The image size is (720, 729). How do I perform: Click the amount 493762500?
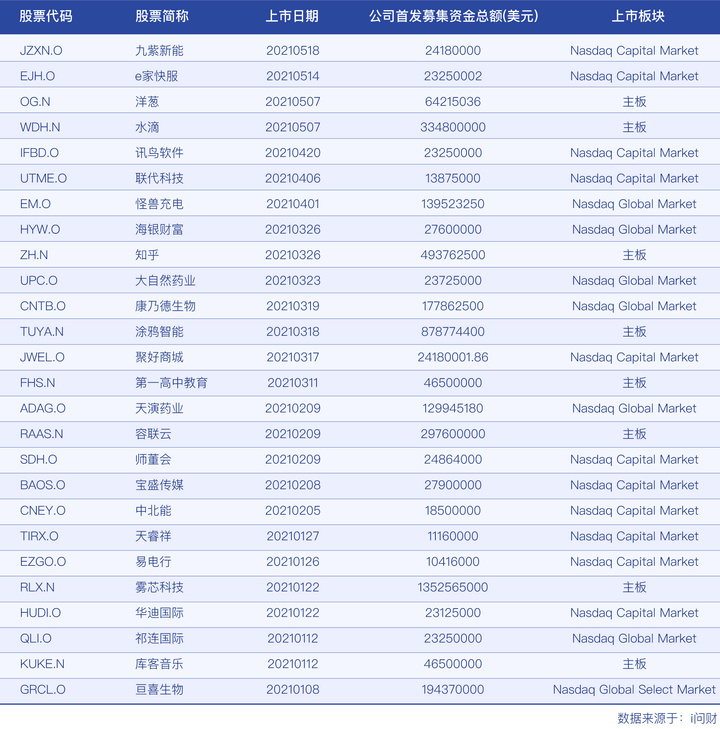tap(453, 255)
